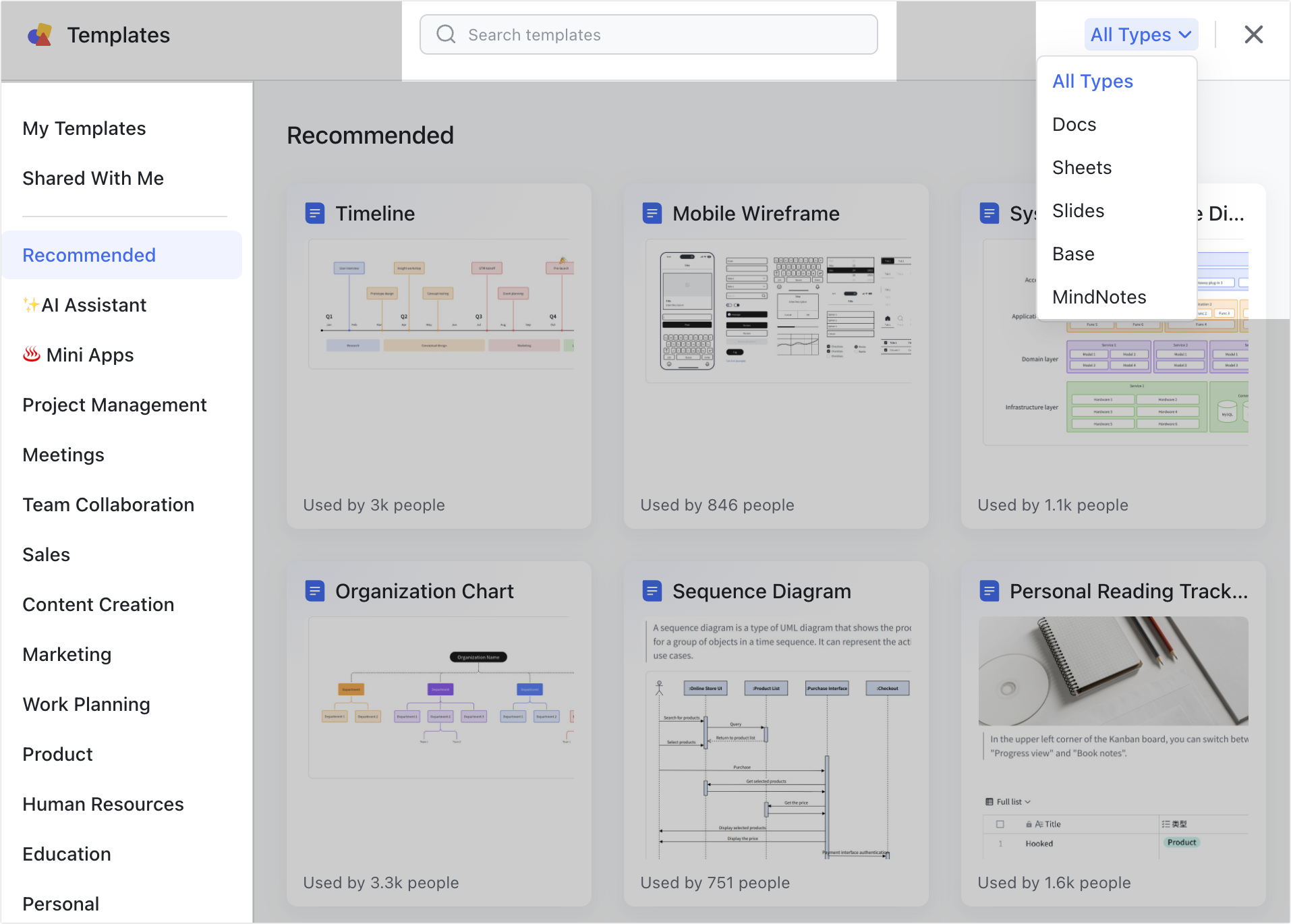1291x924 pixels.
Task: Click the magnifier icon in search bar
Action: (x=446, y=34)
